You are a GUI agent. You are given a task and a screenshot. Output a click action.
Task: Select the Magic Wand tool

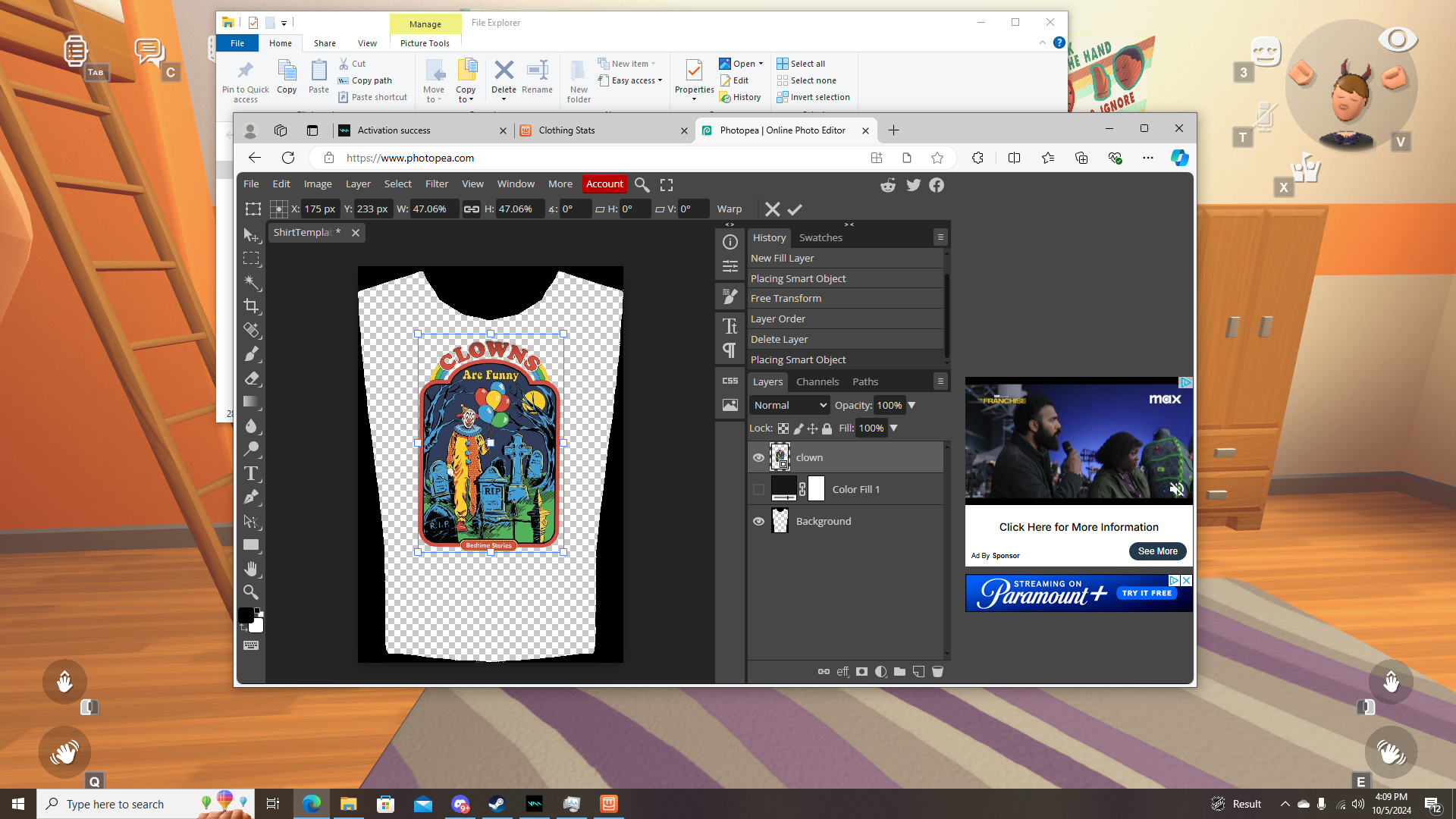[252, 282]
